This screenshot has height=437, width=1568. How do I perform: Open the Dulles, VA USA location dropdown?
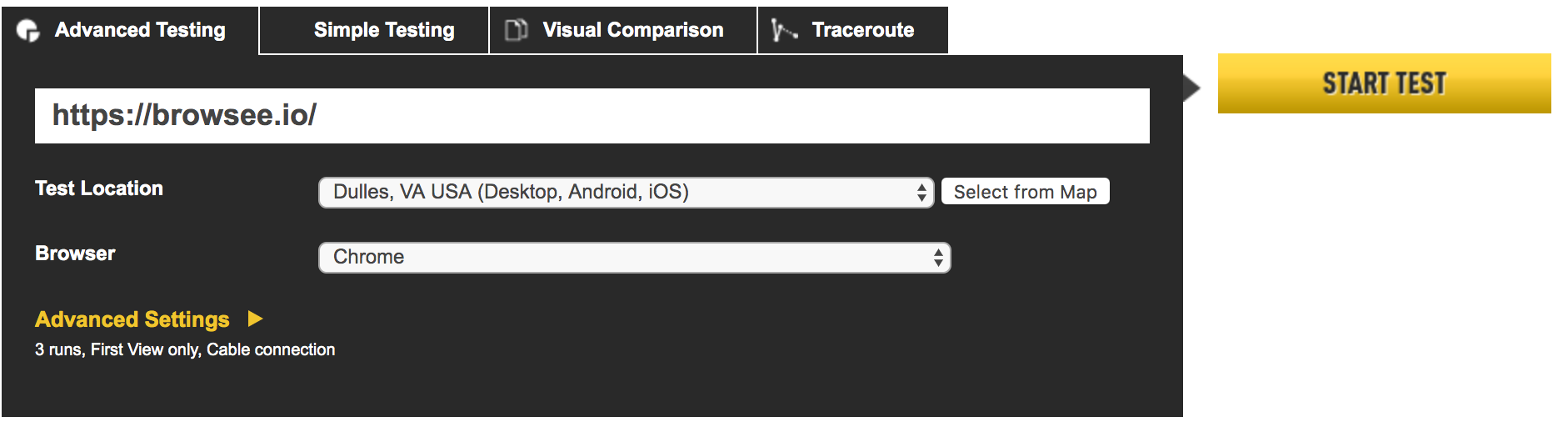[x=626, y=193]
